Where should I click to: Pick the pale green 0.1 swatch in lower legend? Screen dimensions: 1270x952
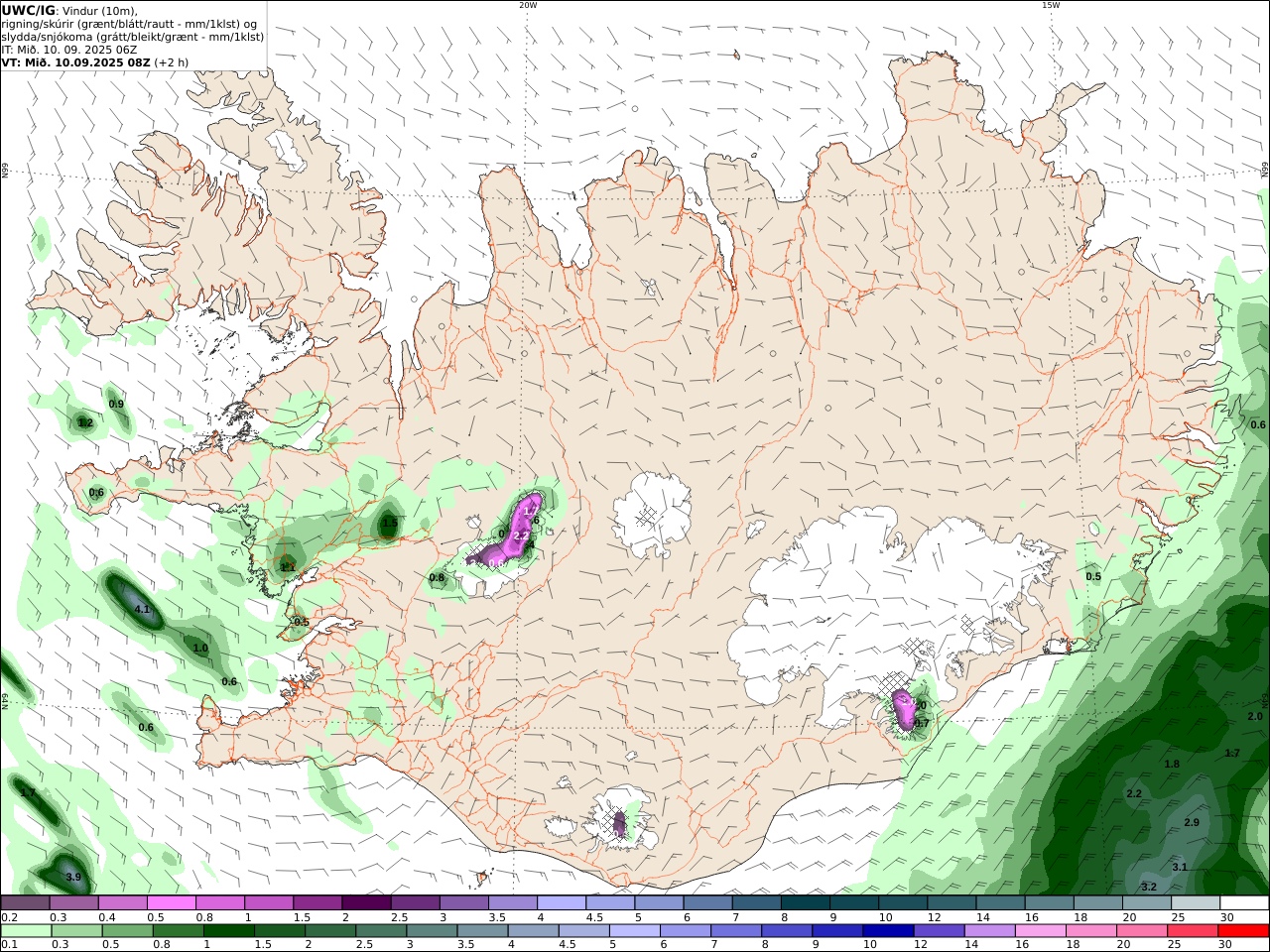click(x=25, y=930)
